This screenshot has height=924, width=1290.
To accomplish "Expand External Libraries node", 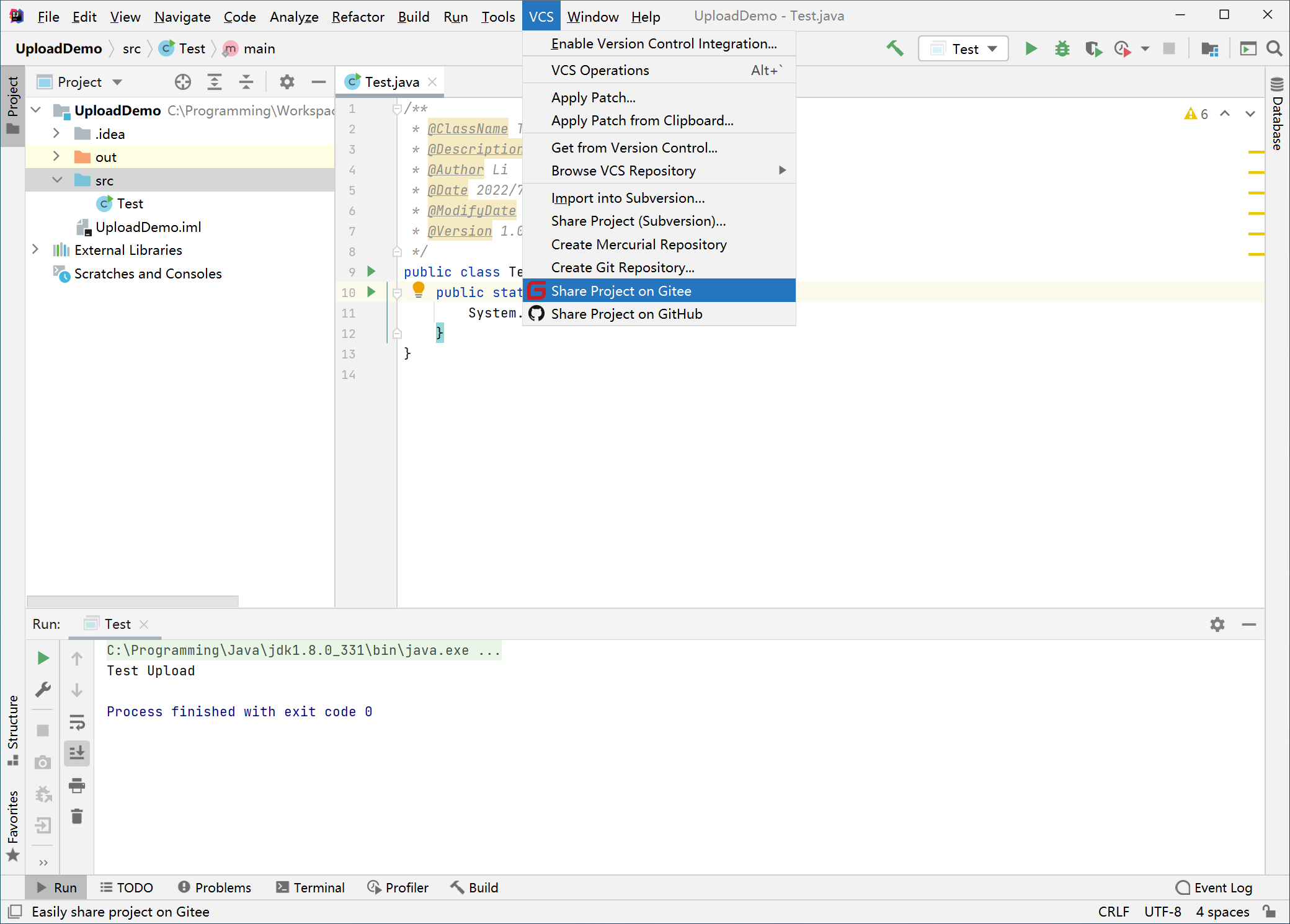I will (x=36, y=249).
